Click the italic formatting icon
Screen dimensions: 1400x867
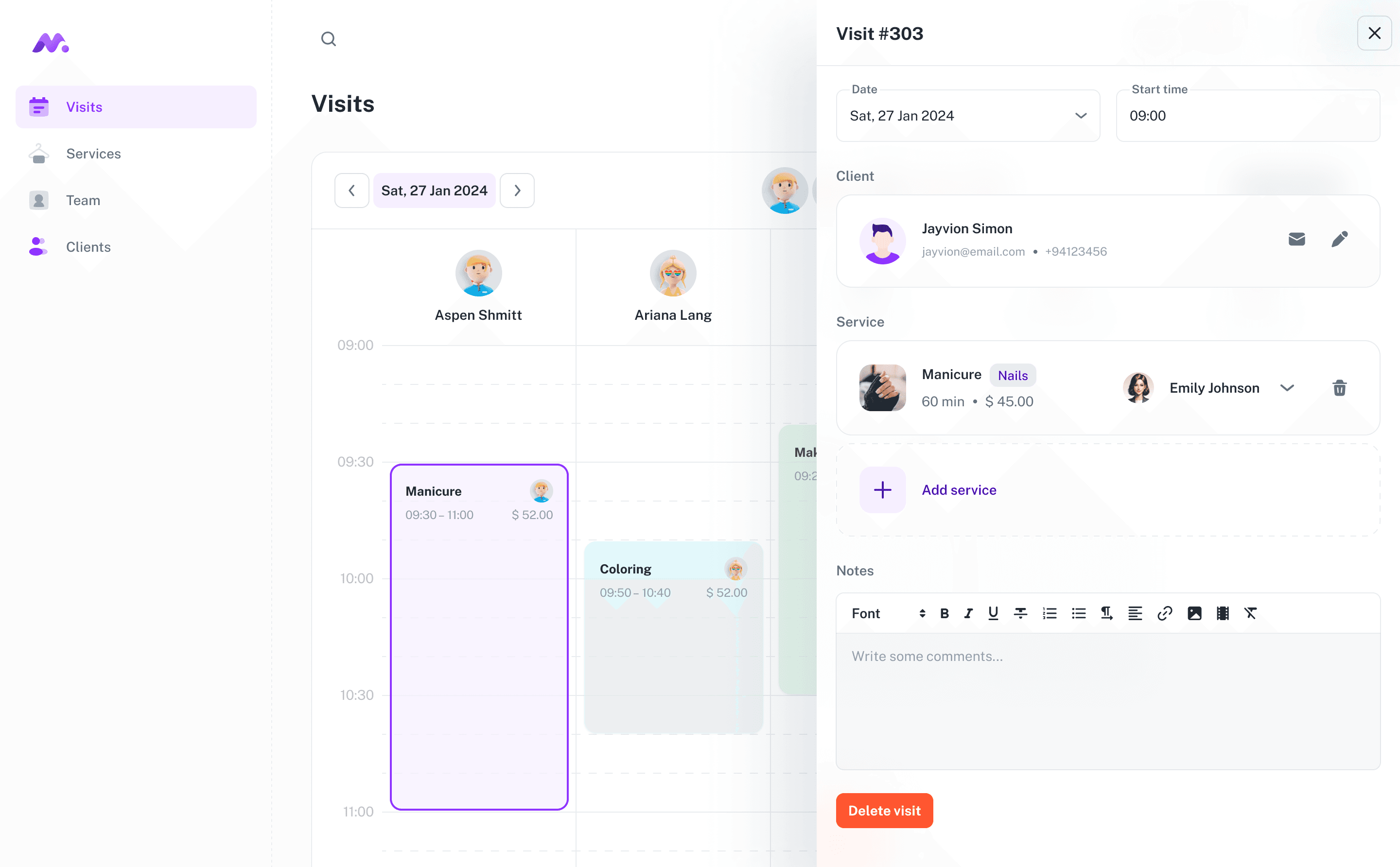(968, 613)
